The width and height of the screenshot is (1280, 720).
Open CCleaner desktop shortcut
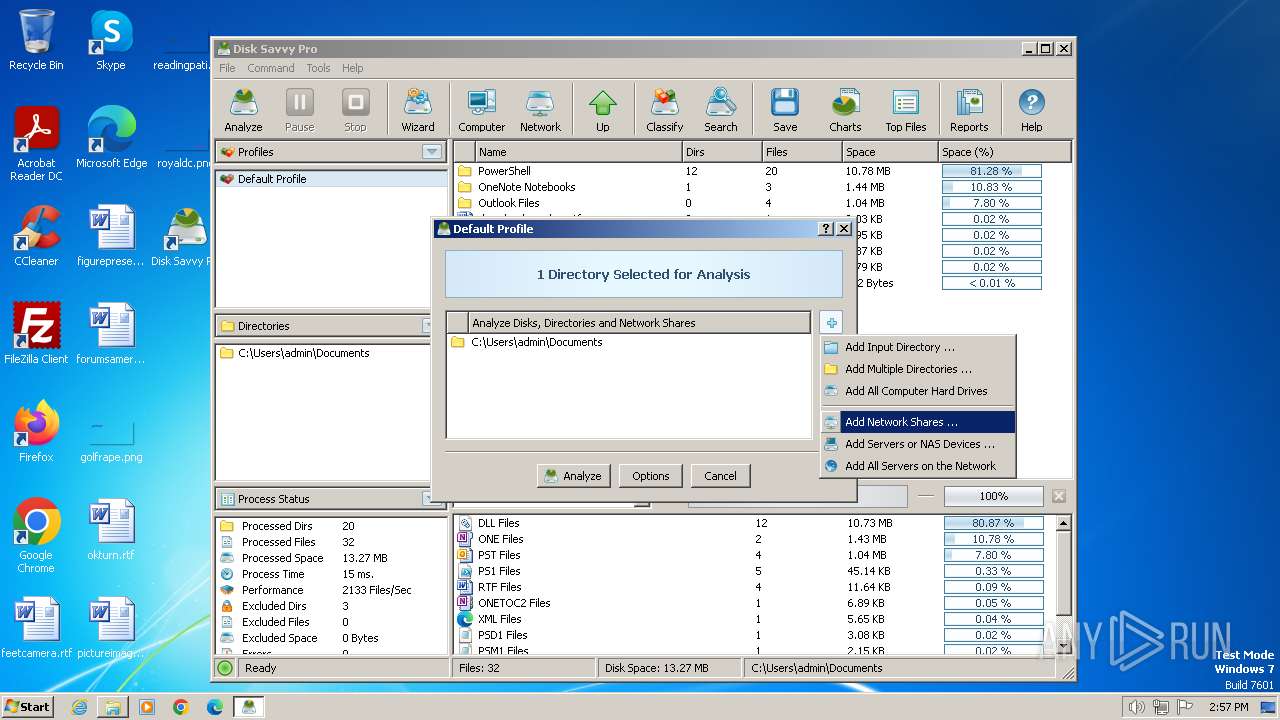[x=36, y=235]
